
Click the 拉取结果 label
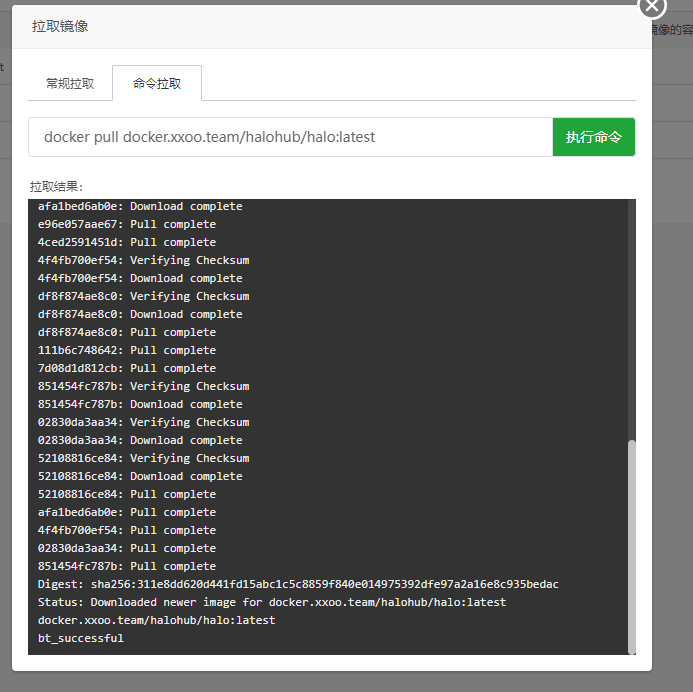[57, 187]
